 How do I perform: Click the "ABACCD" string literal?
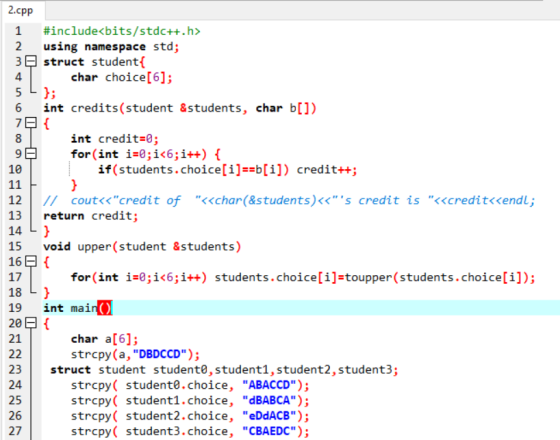click(269, 385)
